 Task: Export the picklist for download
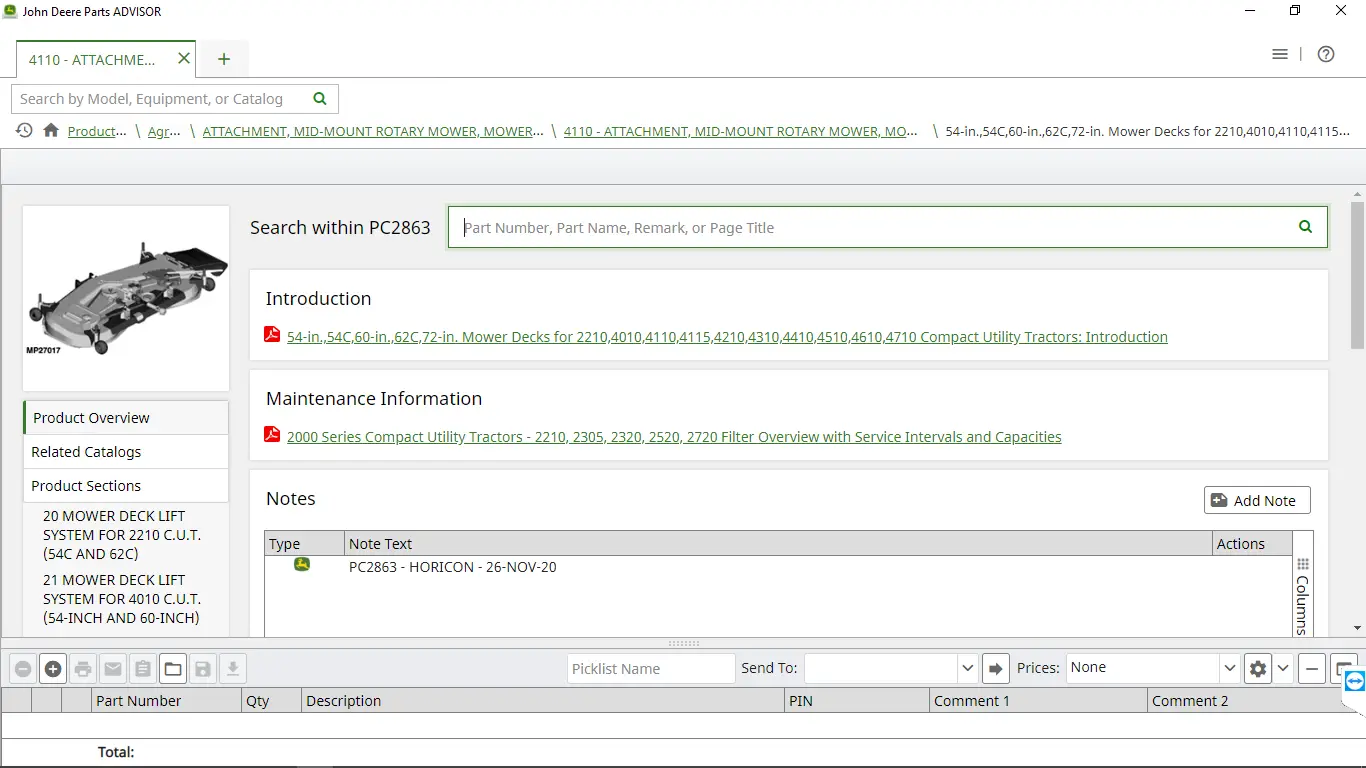pyautogui.click(x=233, y=668)
